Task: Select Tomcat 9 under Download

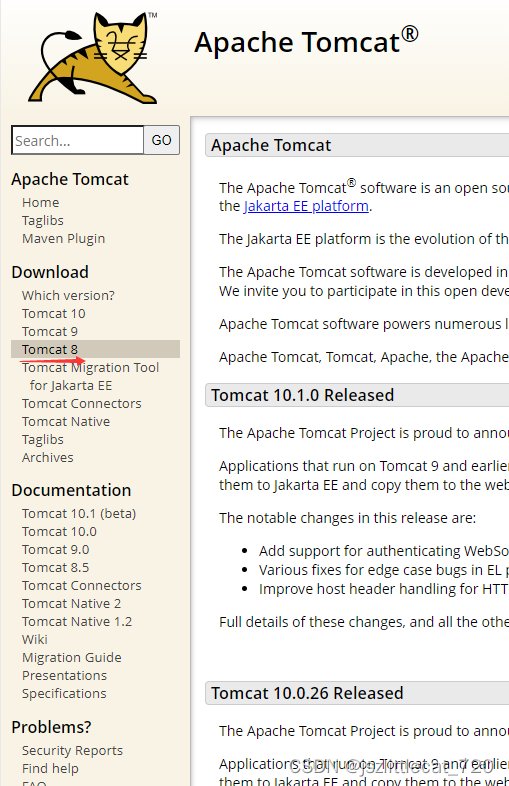Action: [50, 331]
